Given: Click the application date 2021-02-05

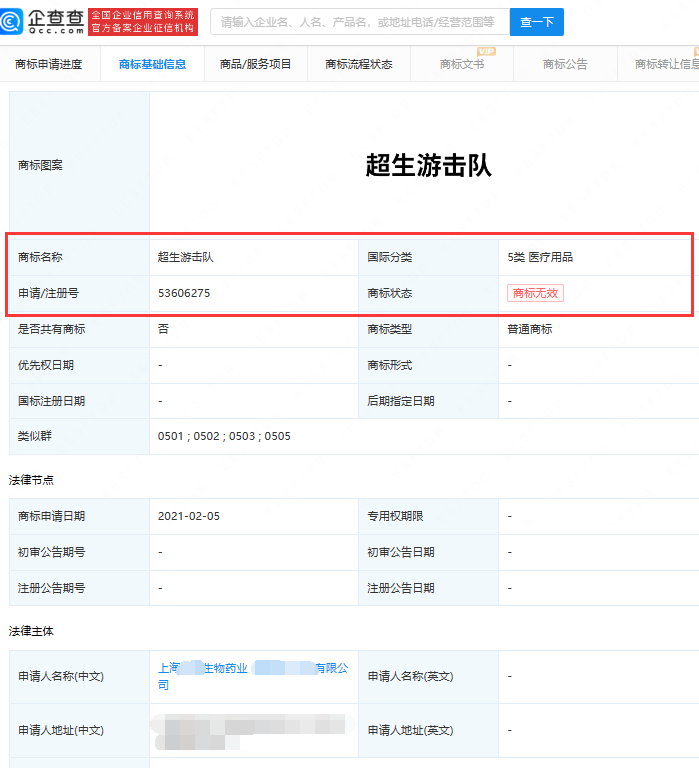Looking at the screenshot, I should 189,516.
